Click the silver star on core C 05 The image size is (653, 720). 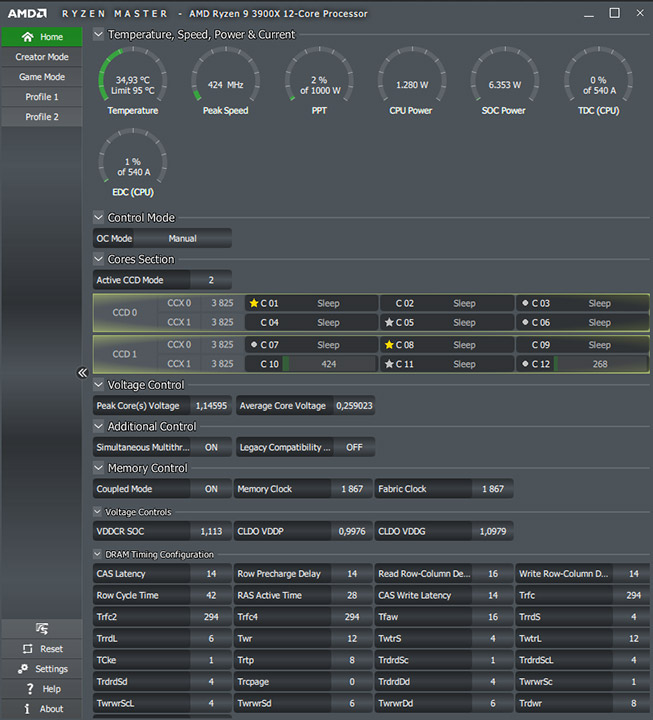389,322
